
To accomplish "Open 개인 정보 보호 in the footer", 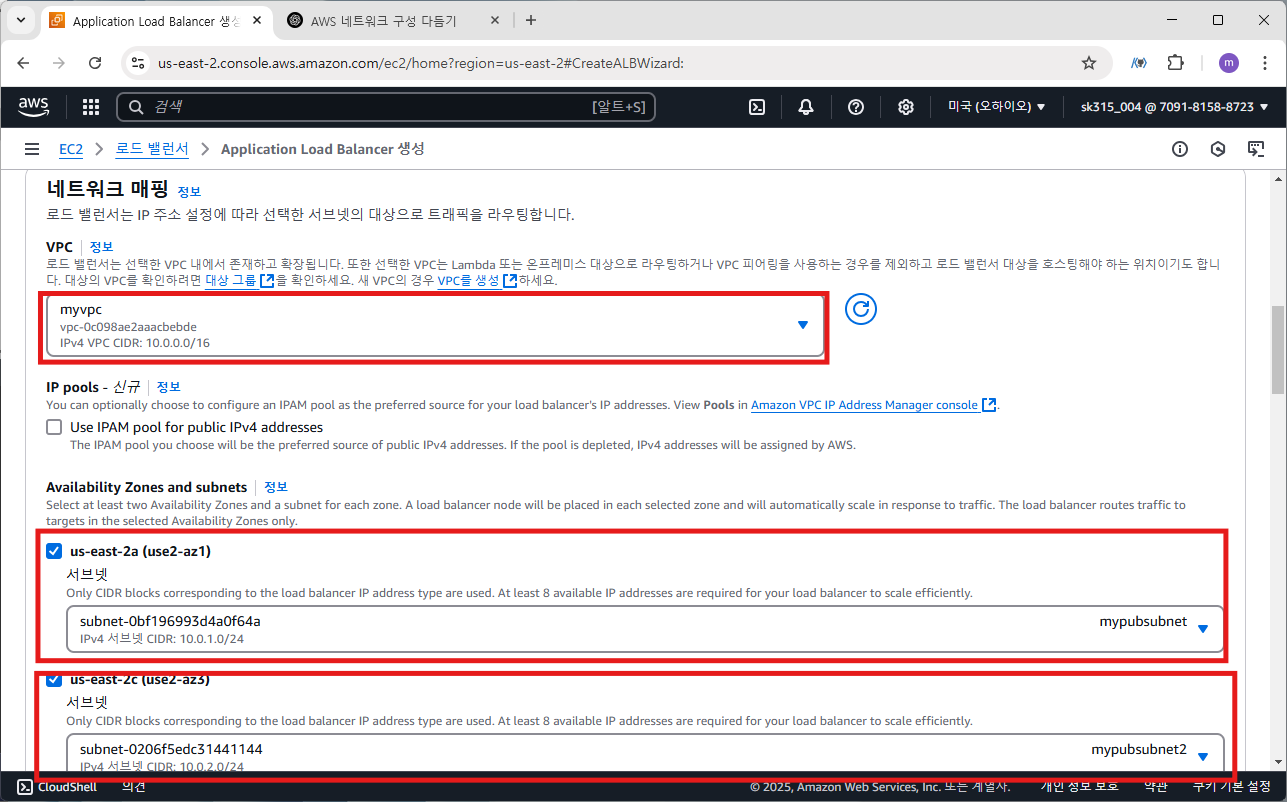I will click(1080, 787).
